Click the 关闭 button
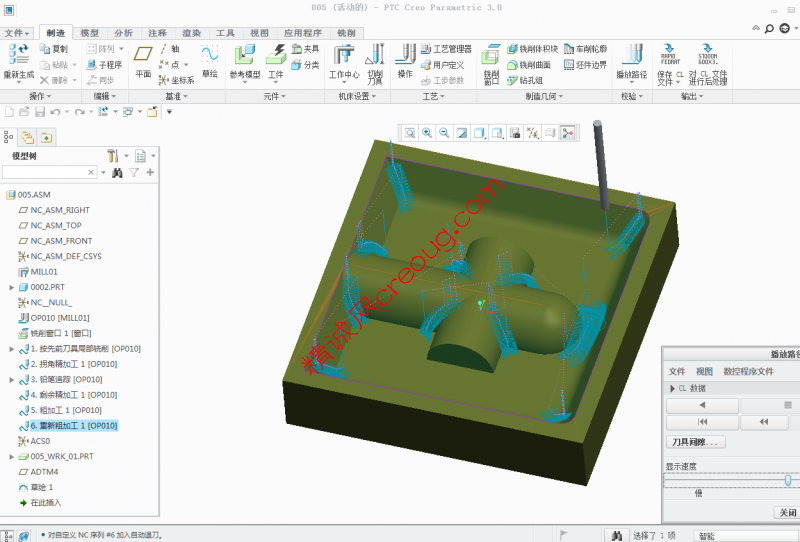Image resolution: width=800 pixels, height=542 pixels. point(787,512)
